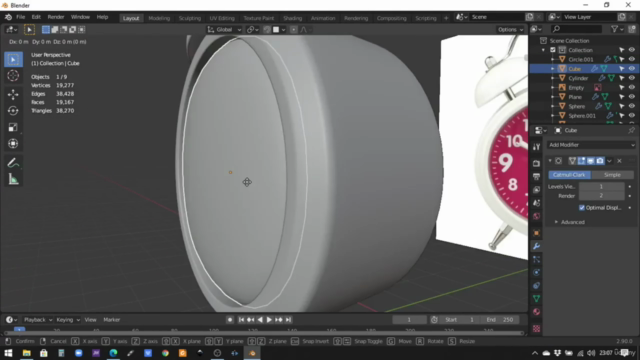This screenshot has height=360, width=640.
Task: Switch to the Modeling workspace tab
Action: tap(159, 18)
